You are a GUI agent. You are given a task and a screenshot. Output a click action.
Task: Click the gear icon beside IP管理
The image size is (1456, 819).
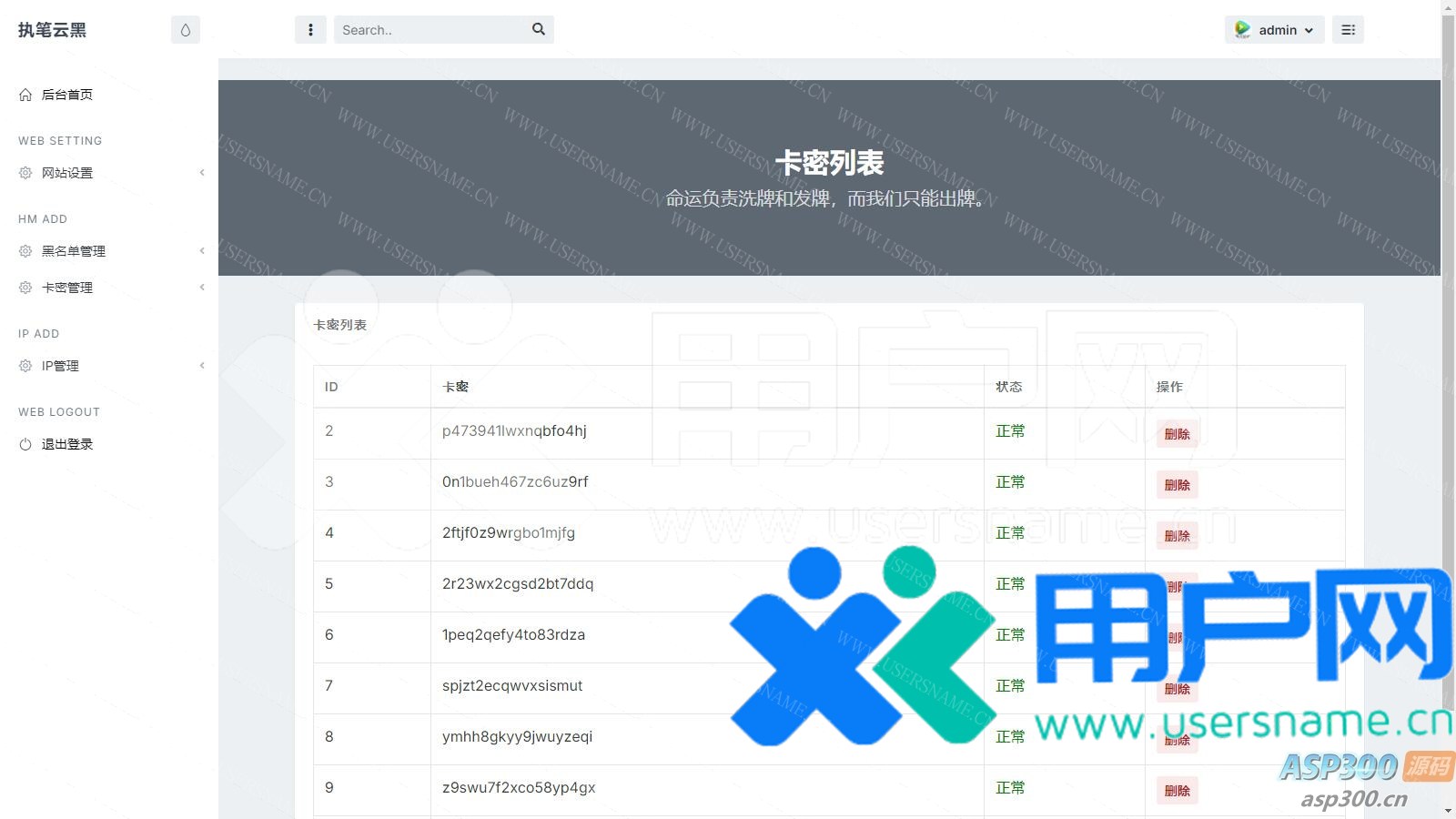(x=25, y=366)
